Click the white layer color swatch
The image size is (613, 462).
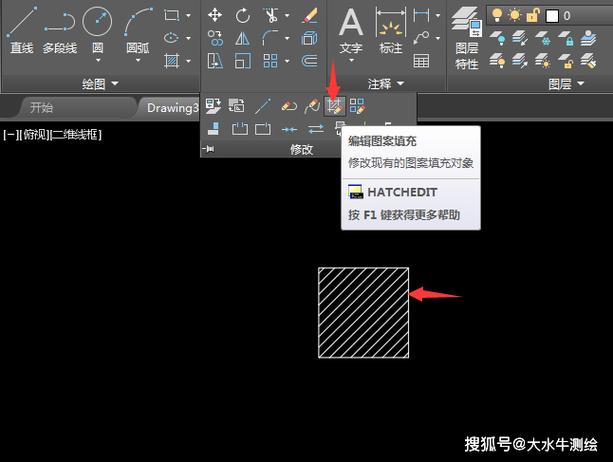coord(551,16)
